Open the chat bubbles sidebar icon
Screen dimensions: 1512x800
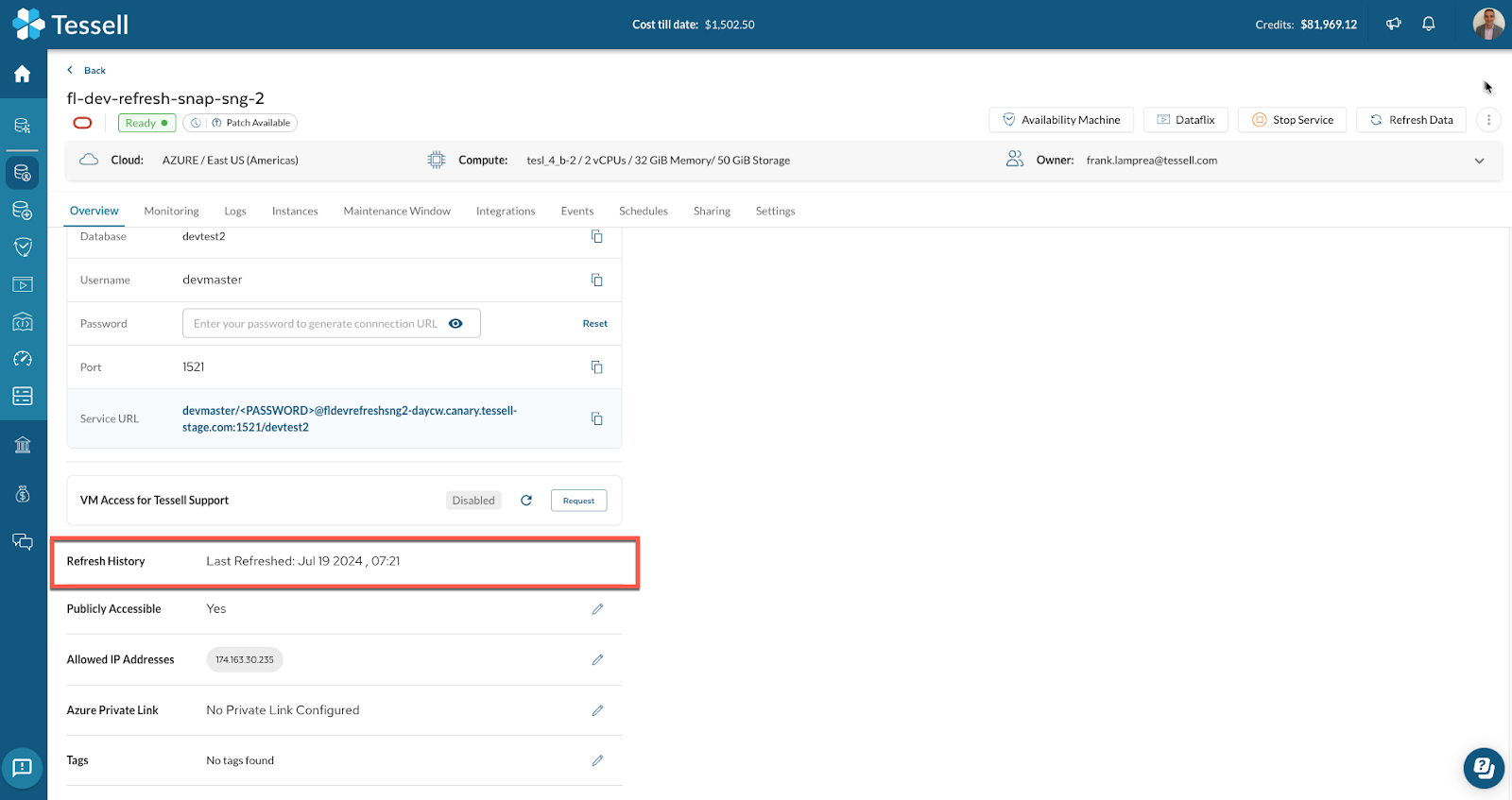(23, 541)
